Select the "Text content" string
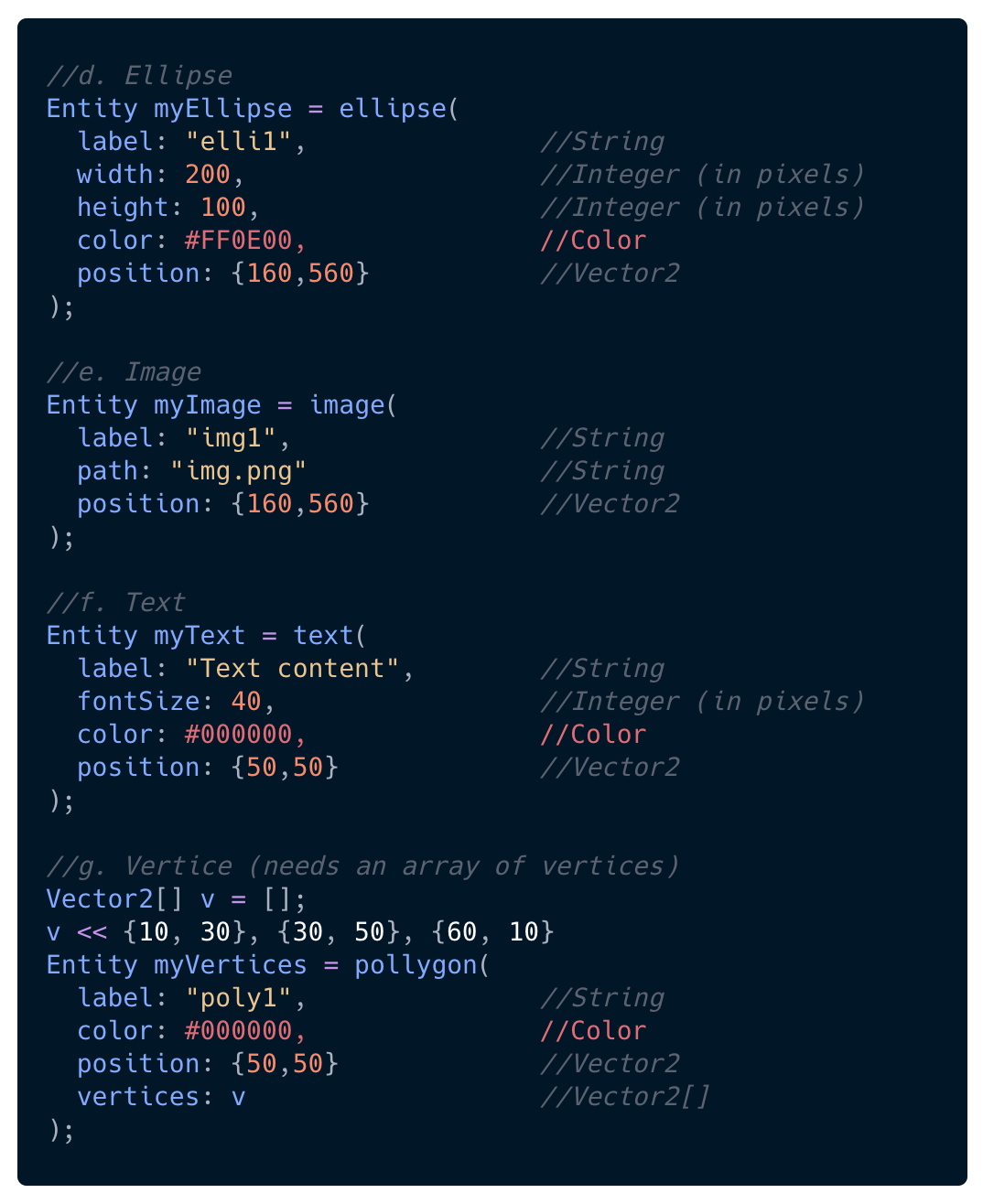The width and height of the screenshot is (983, 1204). 292,669
